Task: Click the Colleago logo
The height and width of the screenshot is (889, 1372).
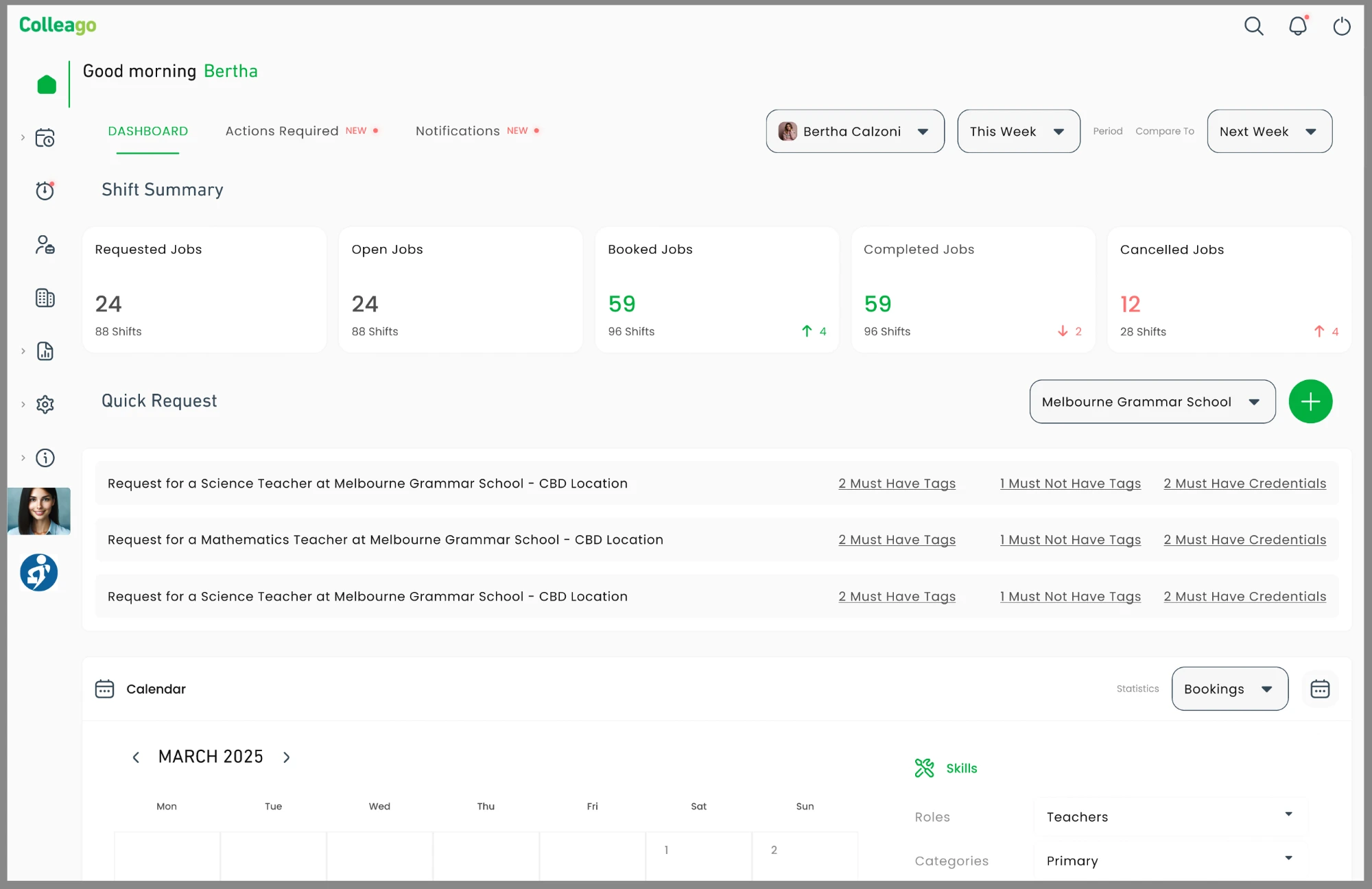Action: coord(58,25)
